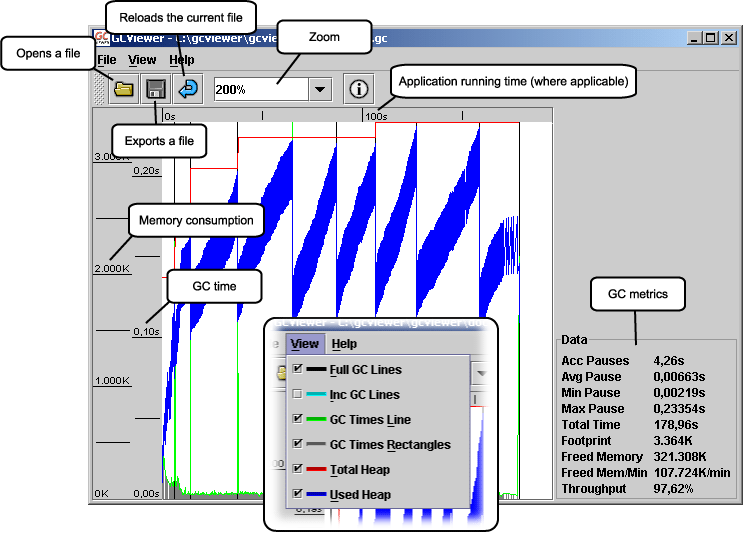The width and height of the screenshot is (743, 535).
Task: Click the blue Used Heap color swatch
Action: 316,494
